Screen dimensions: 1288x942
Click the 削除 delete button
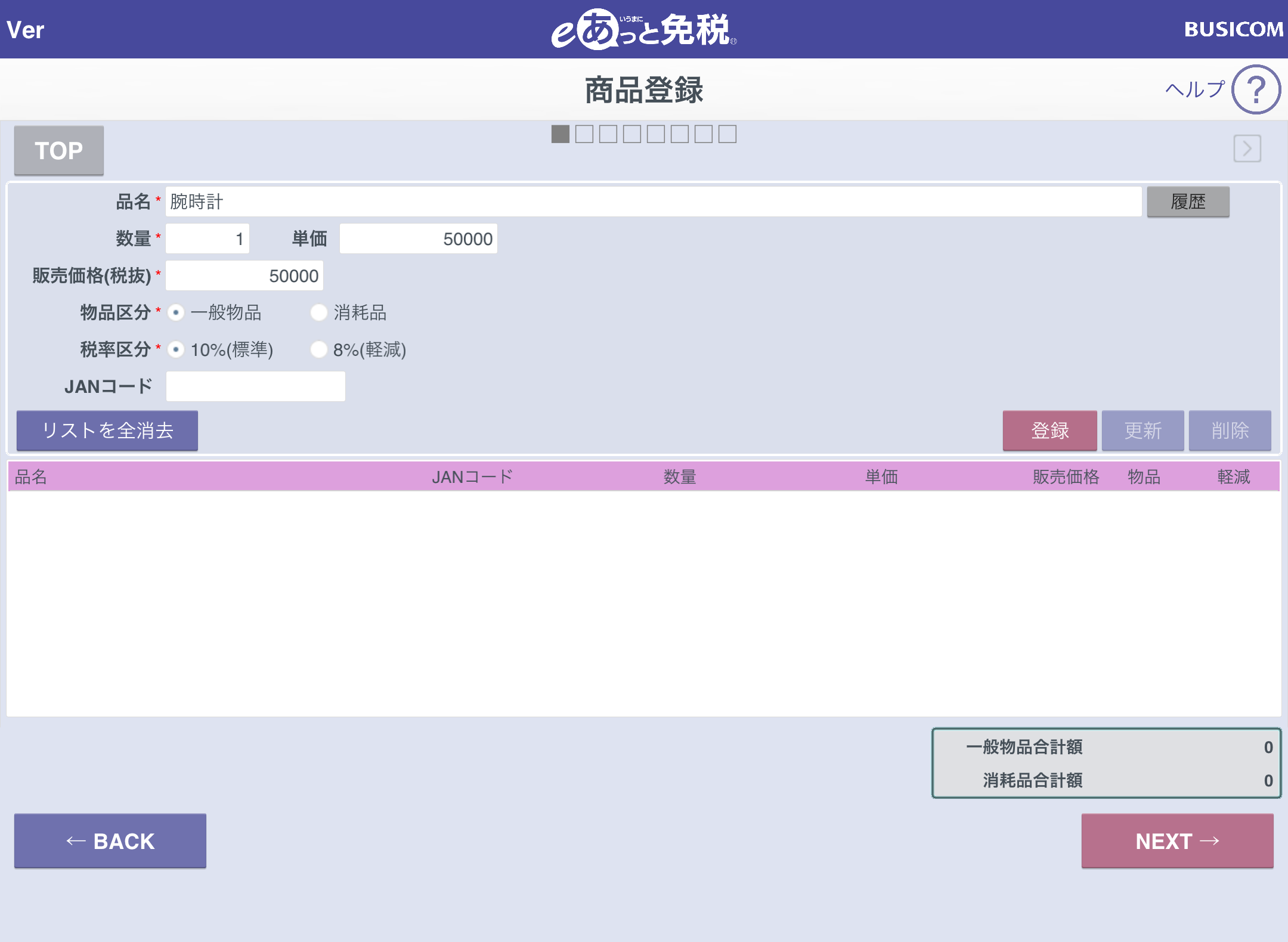pos(1230,430)
